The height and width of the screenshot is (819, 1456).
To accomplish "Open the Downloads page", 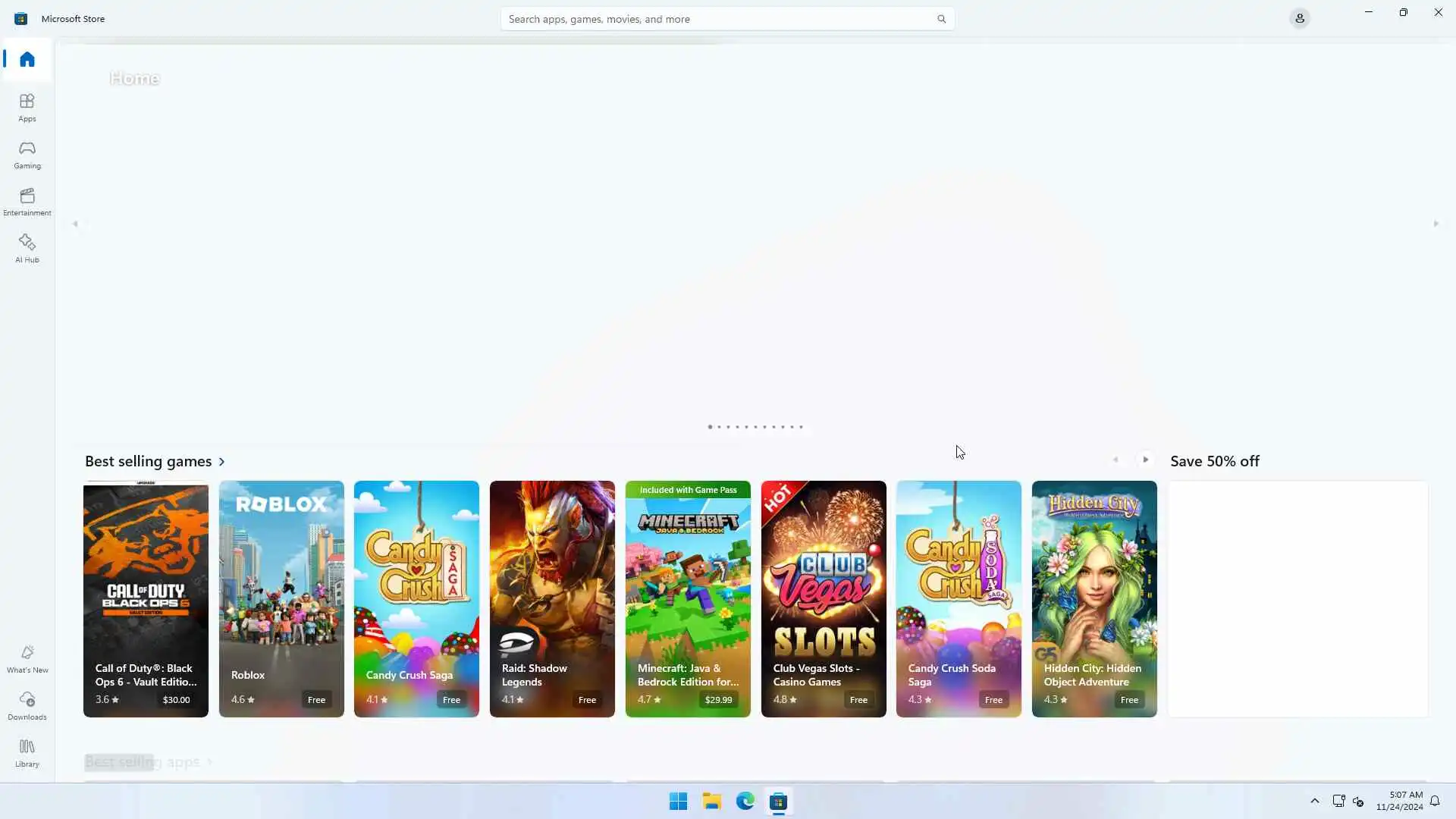I will (27, 705).
